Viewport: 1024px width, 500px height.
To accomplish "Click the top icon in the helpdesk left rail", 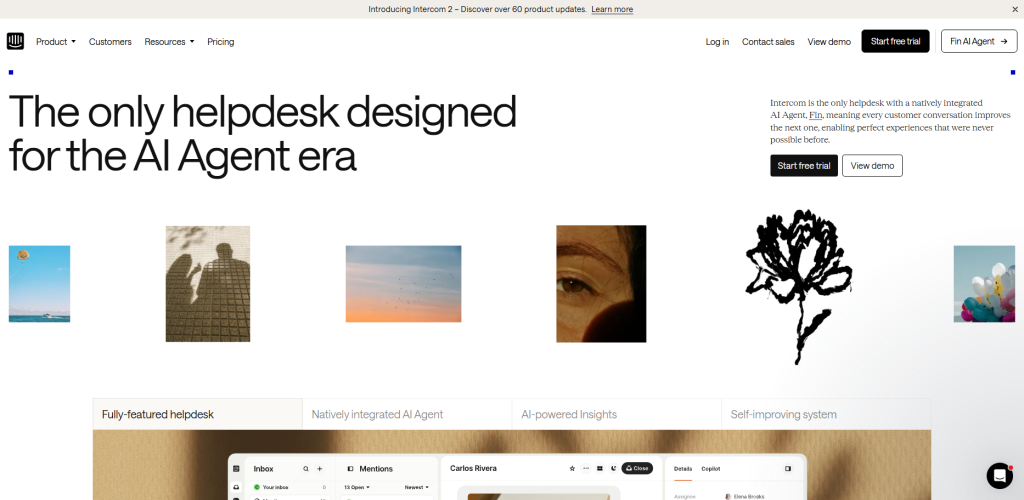I will 236,469.
